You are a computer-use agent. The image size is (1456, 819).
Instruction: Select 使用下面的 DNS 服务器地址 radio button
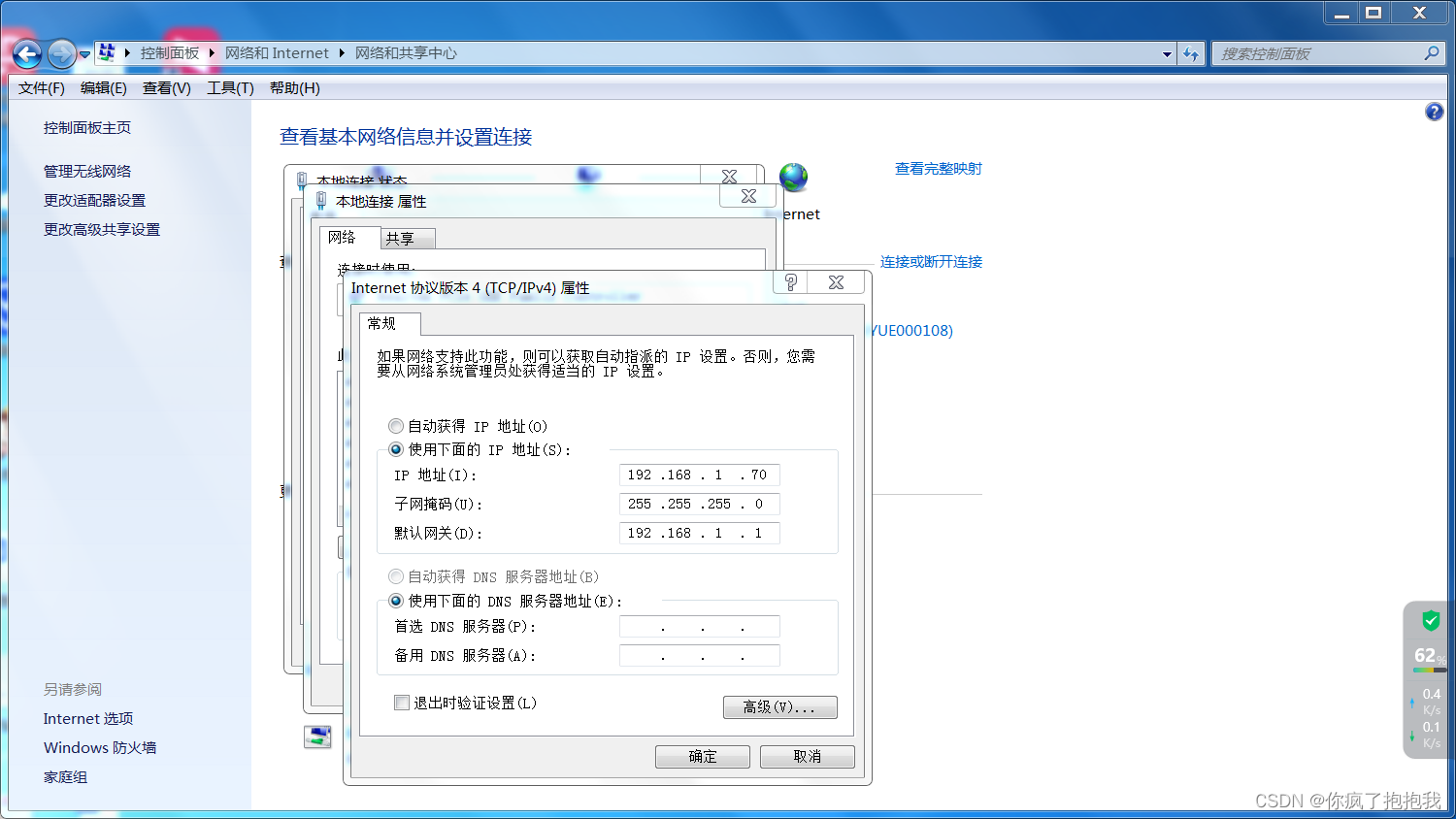(396, 601)
